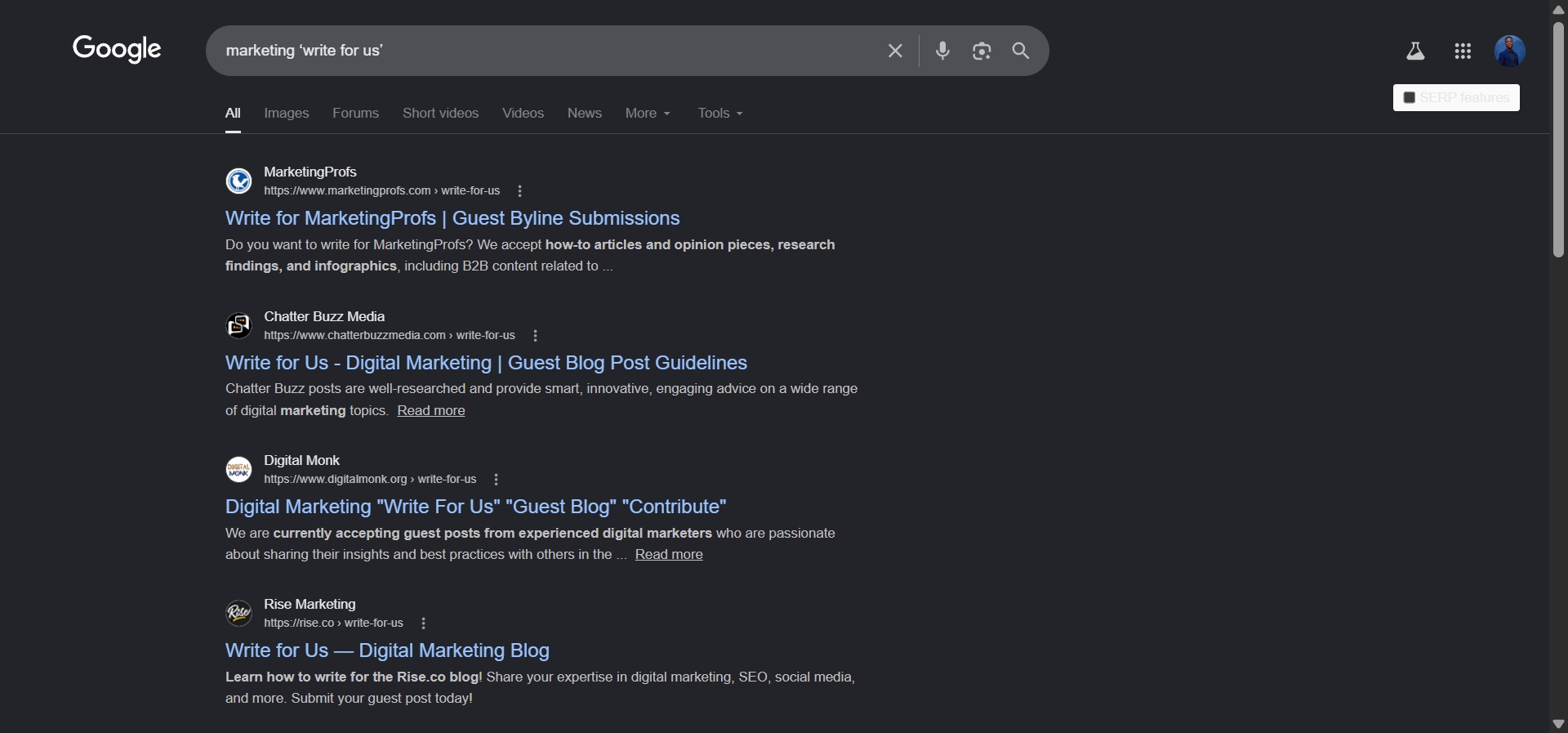The height and width of the screenshot is (733, 1568).
Task: Open the Google apps grid
Action: pos(1463,51)
